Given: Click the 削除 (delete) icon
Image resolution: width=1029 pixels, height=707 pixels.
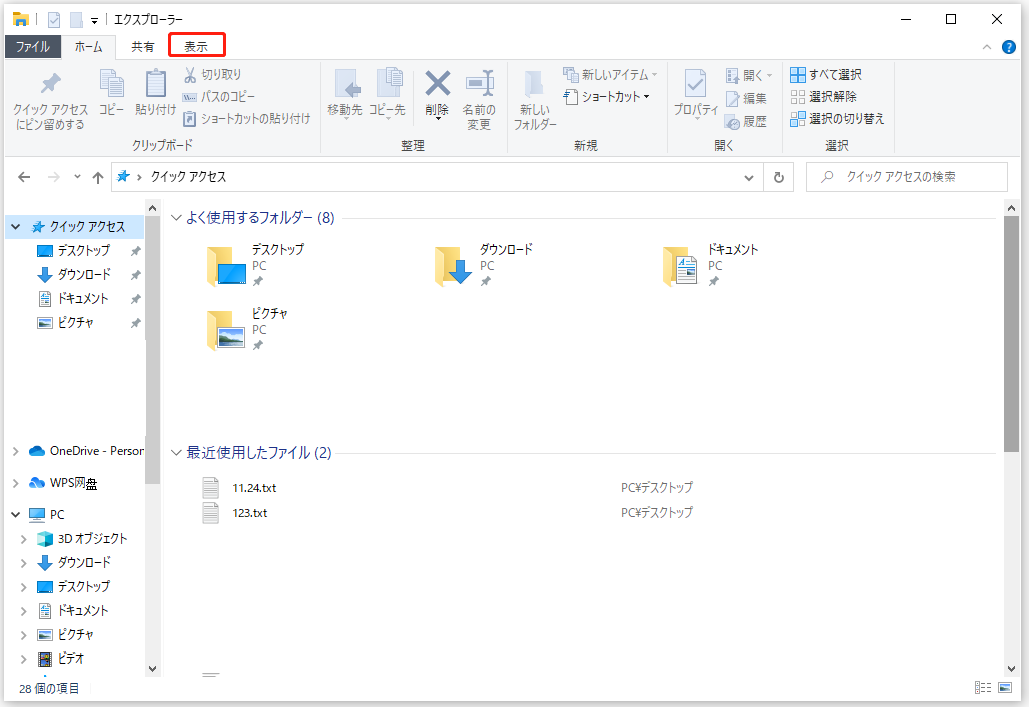Looking at the screenshot, I should tap(436, 97).
